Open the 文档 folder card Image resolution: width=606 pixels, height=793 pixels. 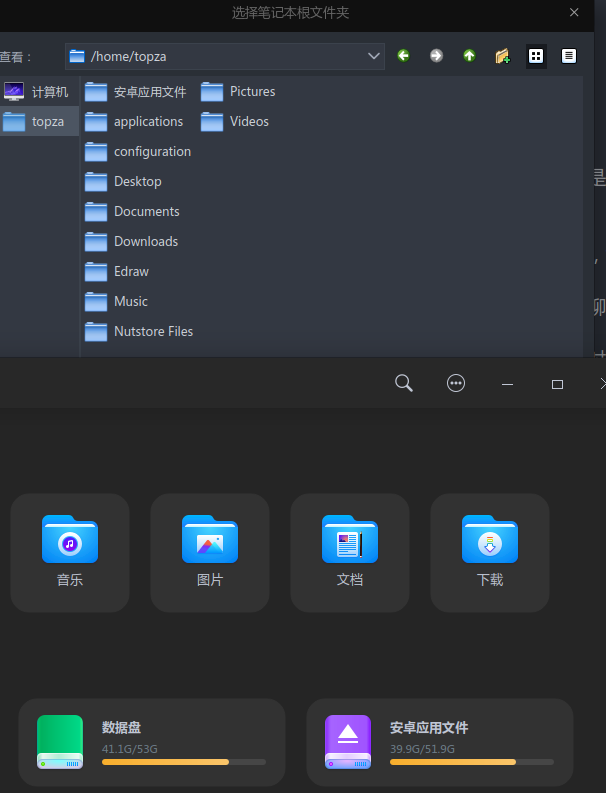tap(350, 553)
